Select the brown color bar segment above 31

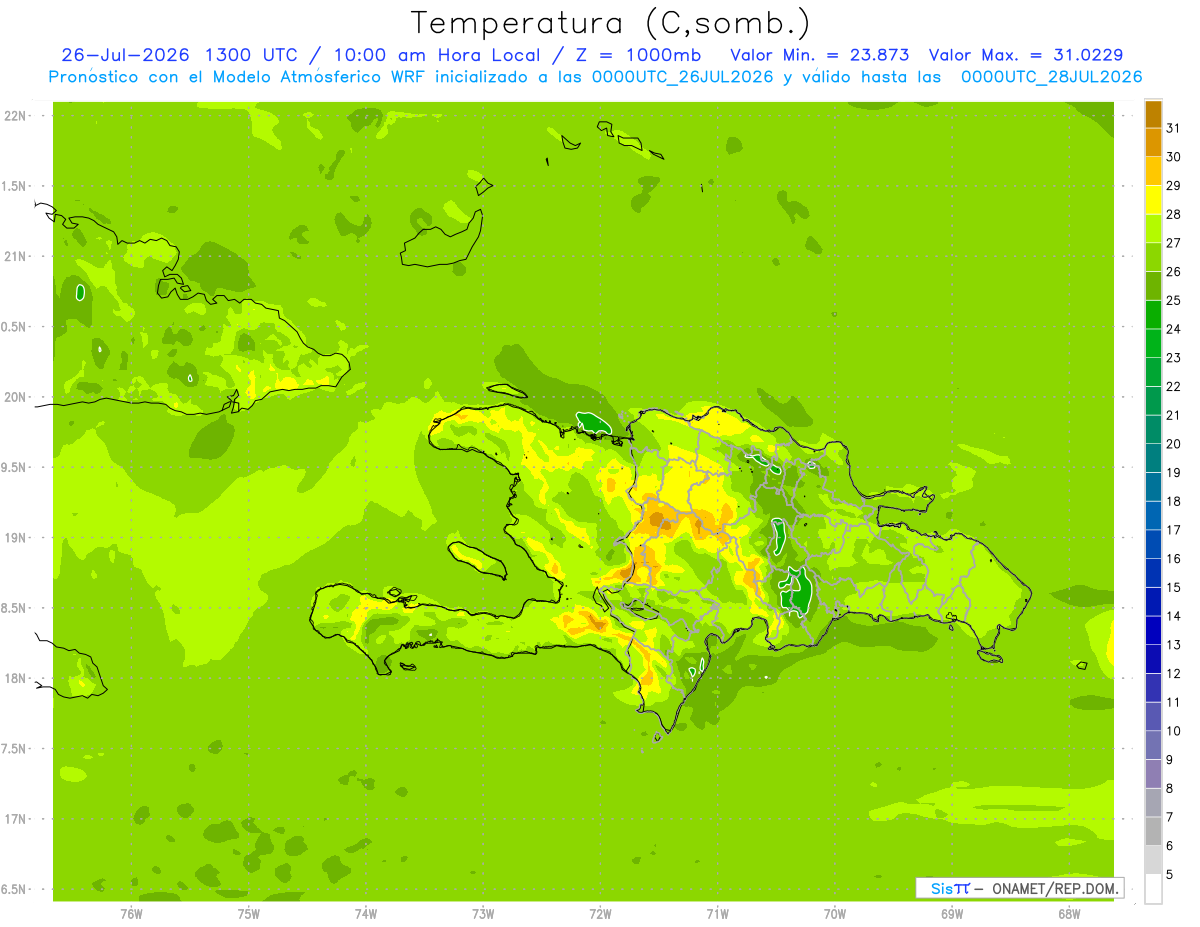point(1153,114)
